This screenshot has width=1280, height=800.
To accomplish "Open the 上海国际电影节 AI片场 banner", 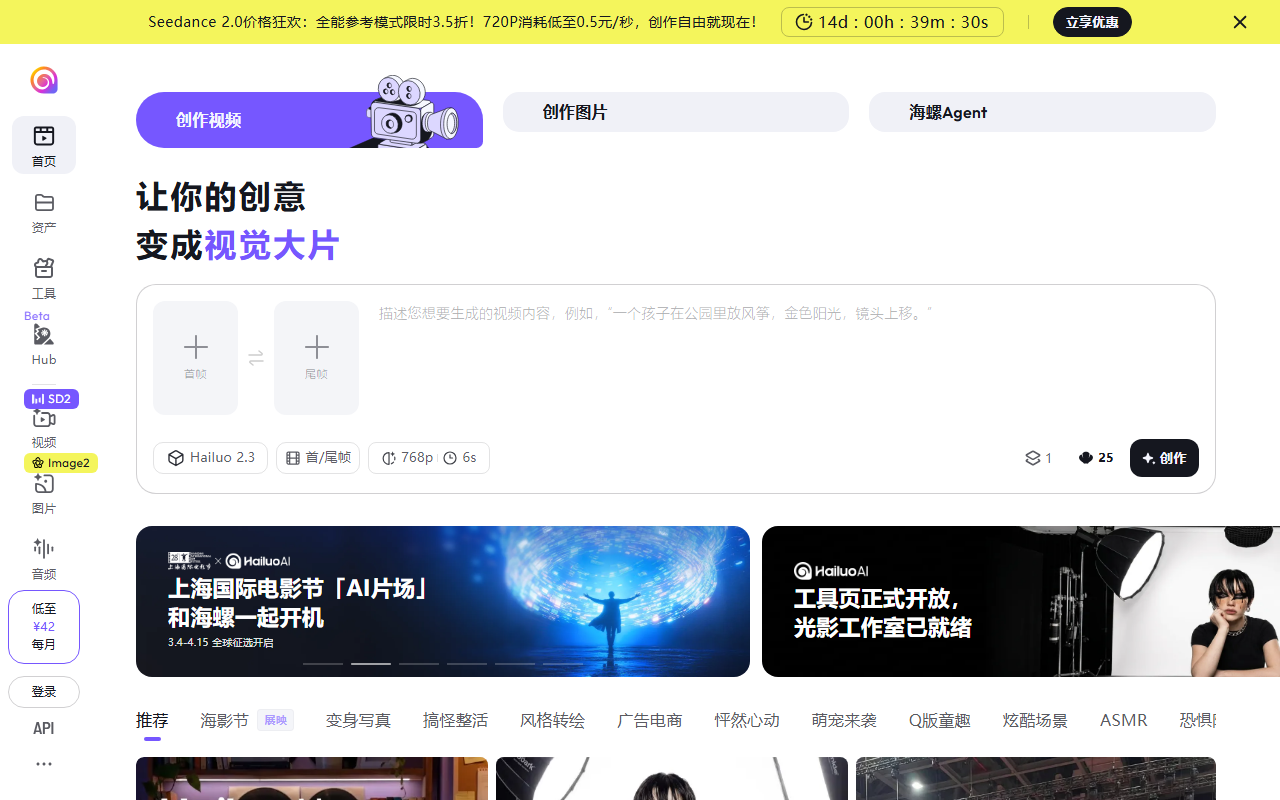I will 443,602.
